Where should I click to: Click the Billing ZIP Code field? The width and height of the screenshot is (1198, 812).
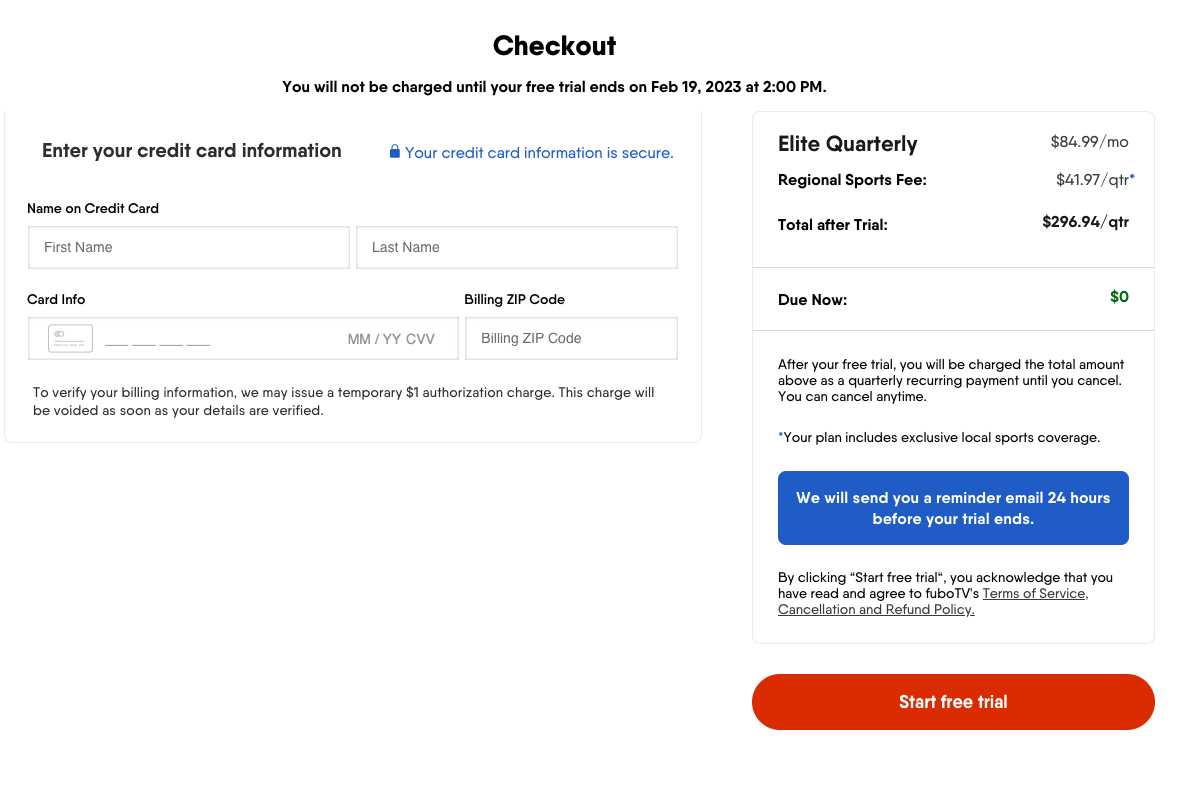[571, 338]
